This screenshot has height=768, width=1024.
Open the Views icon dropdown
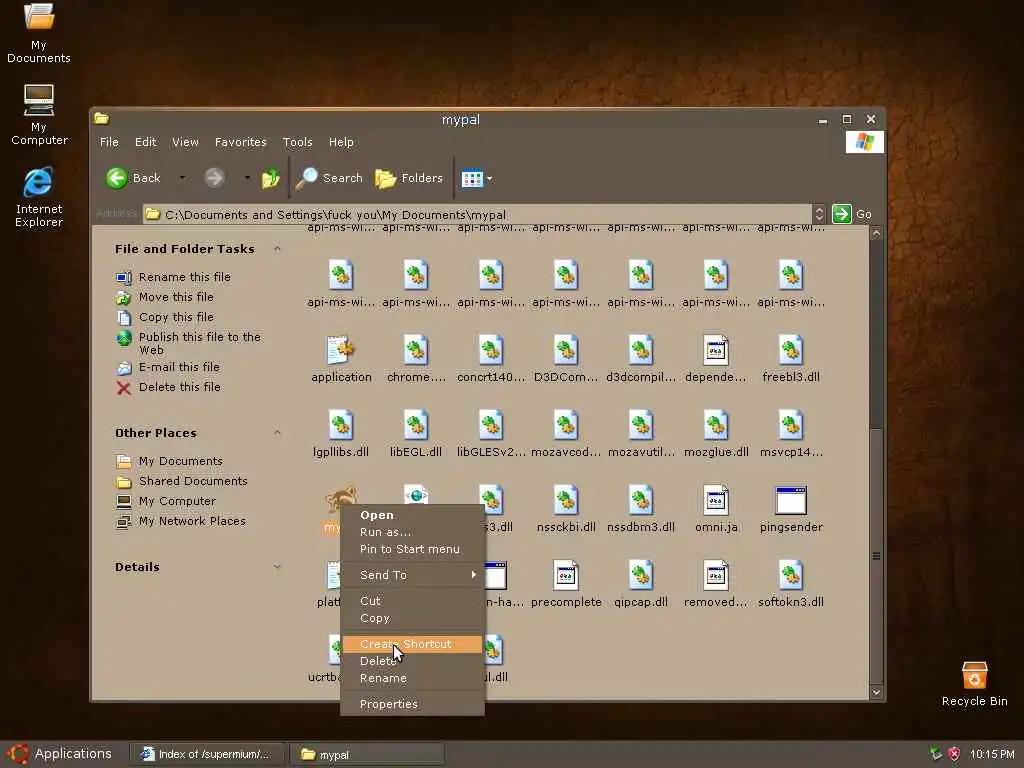coord(476,178)
